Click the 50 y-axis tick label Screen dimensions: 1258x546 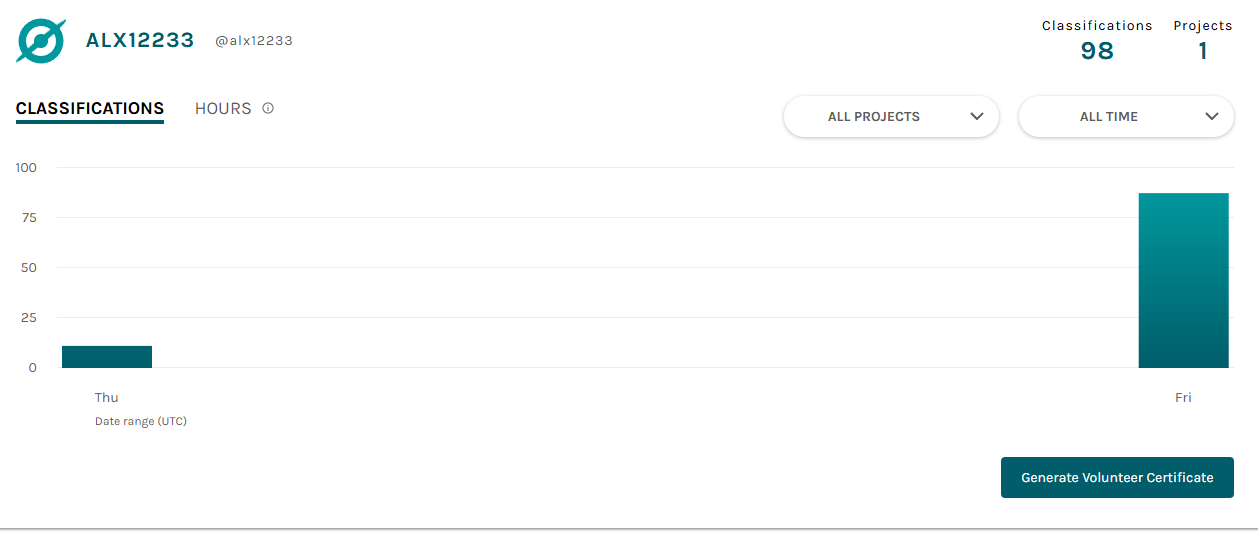(29, 268)
